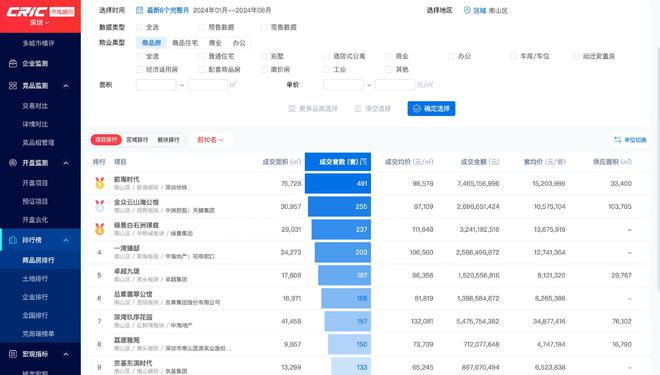The width and height of the screenshot is (660, 375).
Task: Click the 单位切换 swap icon
Action: 617,140
